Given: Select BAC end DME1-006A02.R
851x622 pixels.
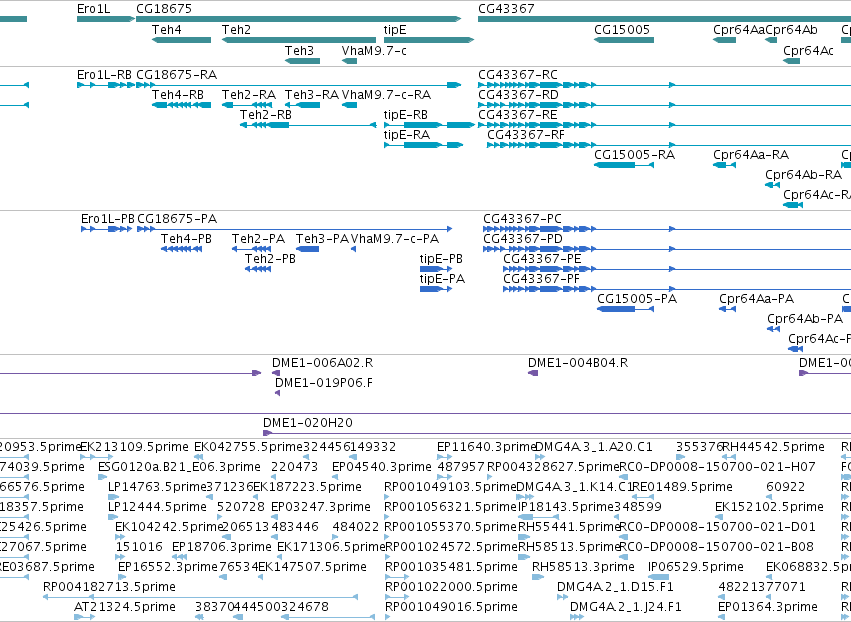Looking at the screenshot, I should pyautogui.click(x=322, y=363).
